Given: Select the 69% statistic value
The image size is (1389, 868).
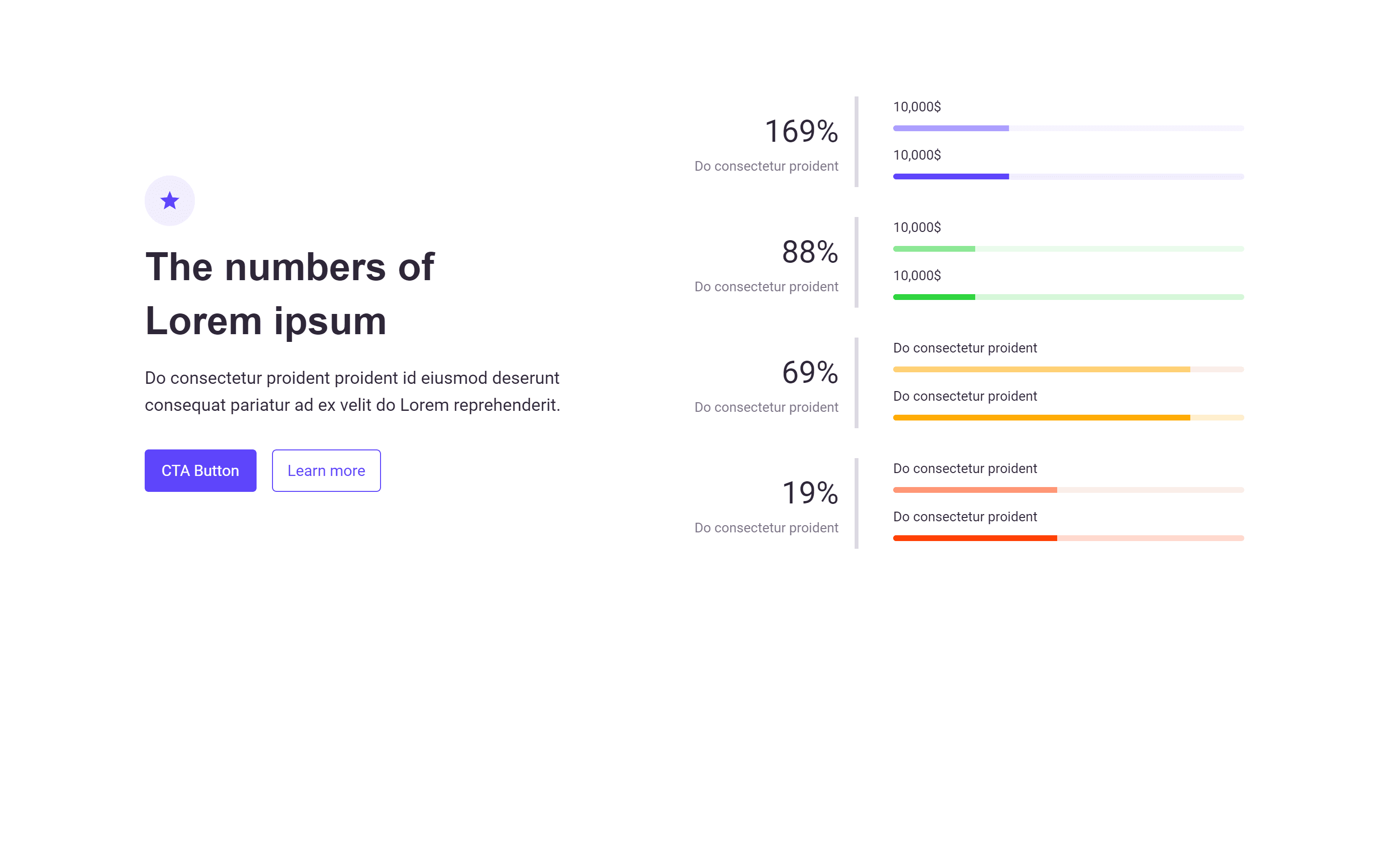Looking at the screenshot, I should [810, 373].
